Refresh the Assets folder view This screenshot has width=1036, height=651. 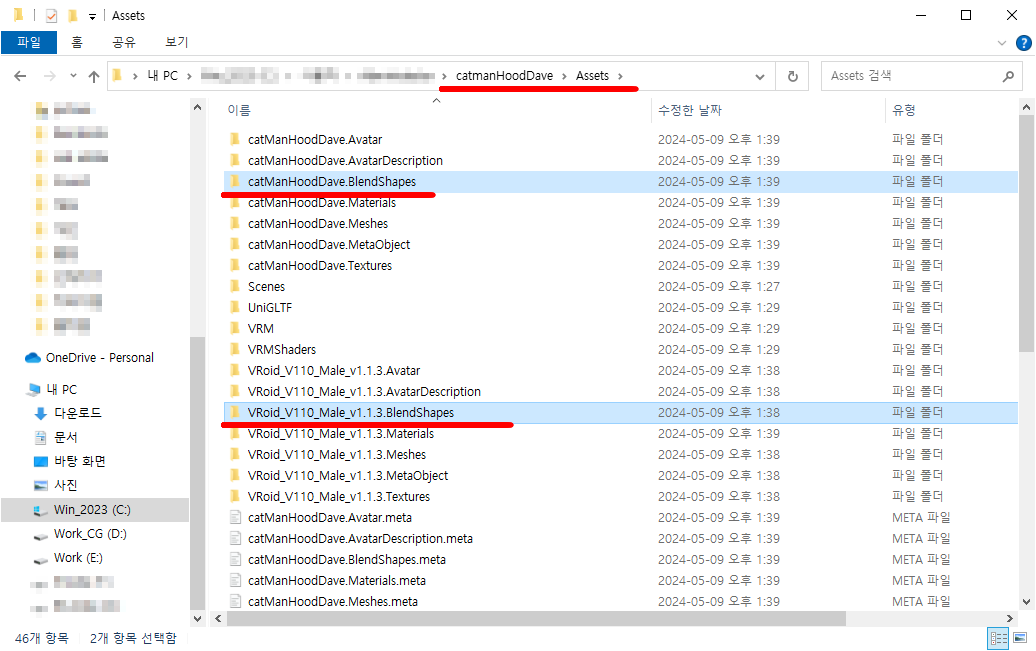(x=793, y=77)
